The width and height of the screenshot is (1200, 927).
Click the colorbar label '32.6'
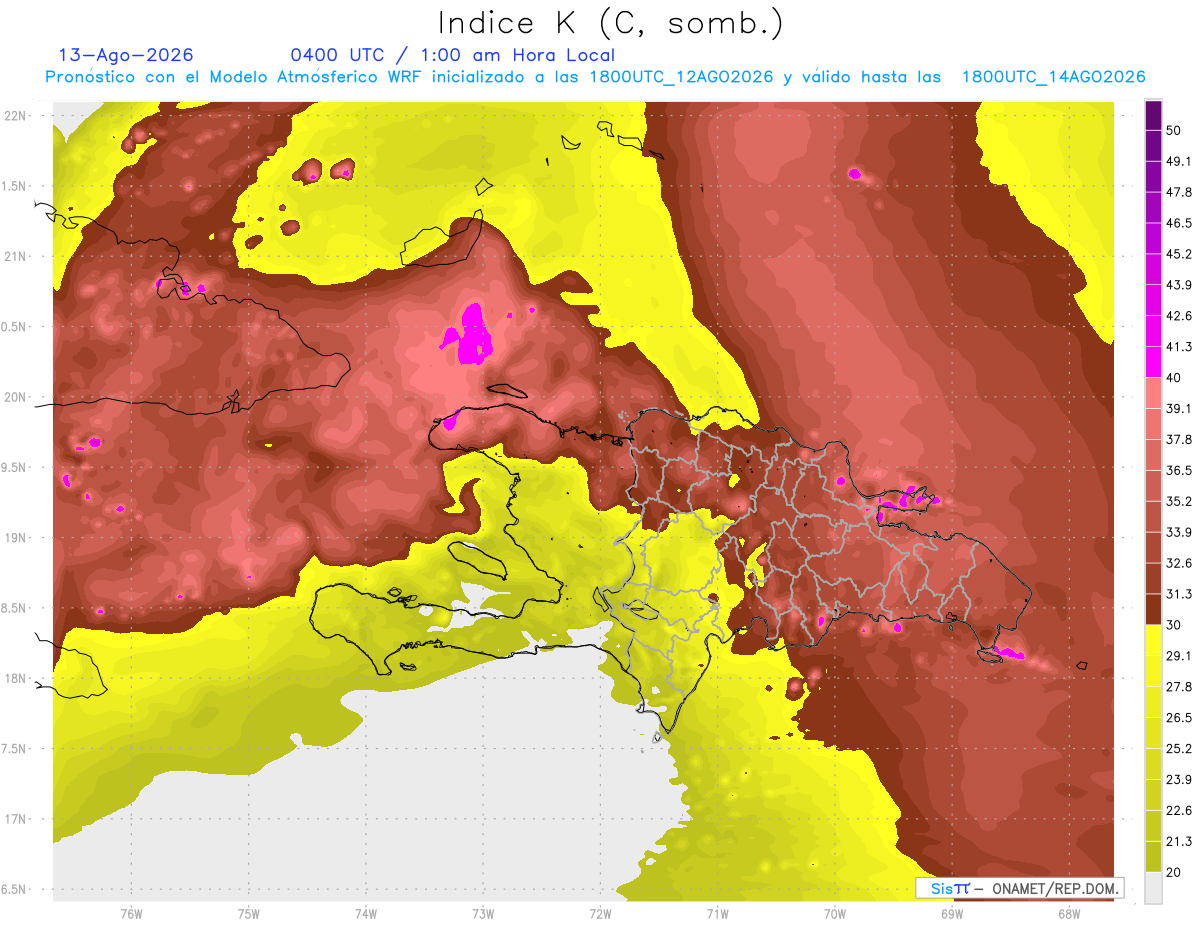click(x=1179, y=563)
